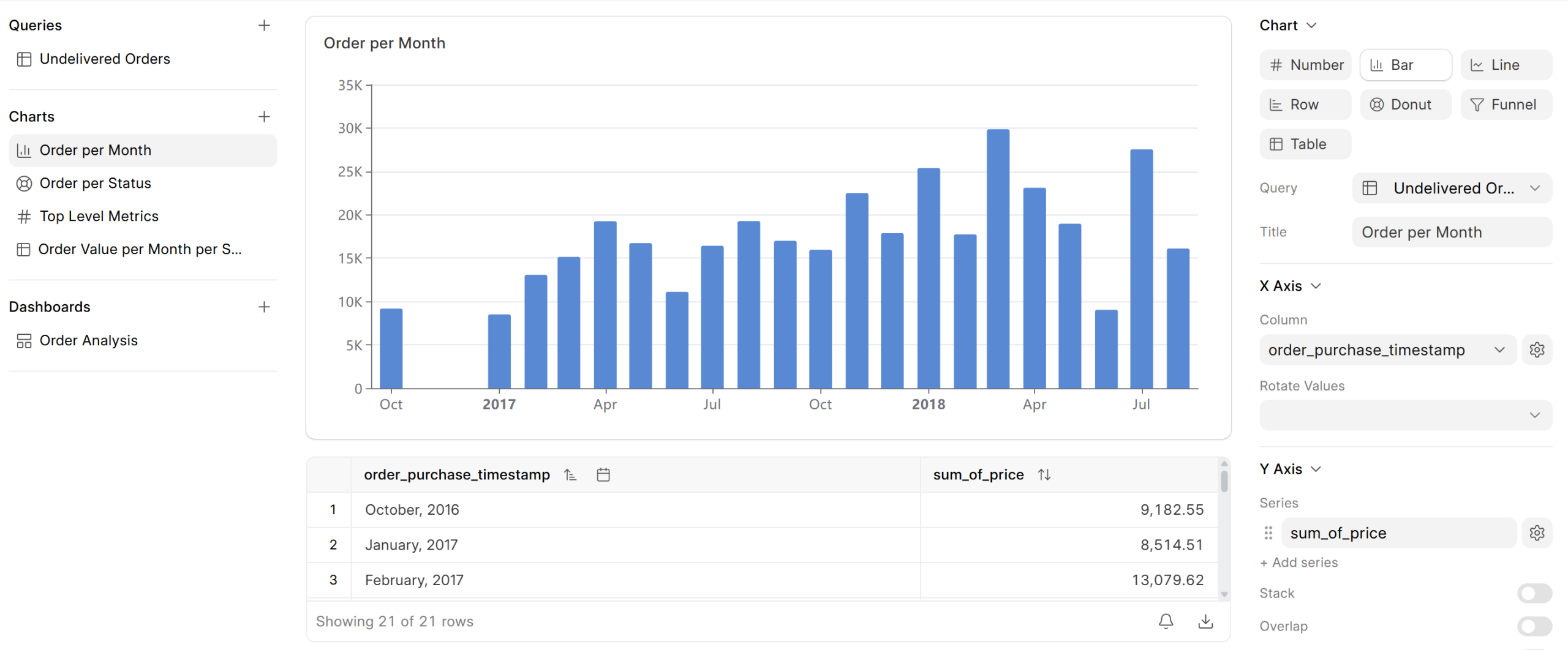Screen dimensions: 1568x650
Task: Add a new chart with plus icon
Action: [x=264, y=117]
